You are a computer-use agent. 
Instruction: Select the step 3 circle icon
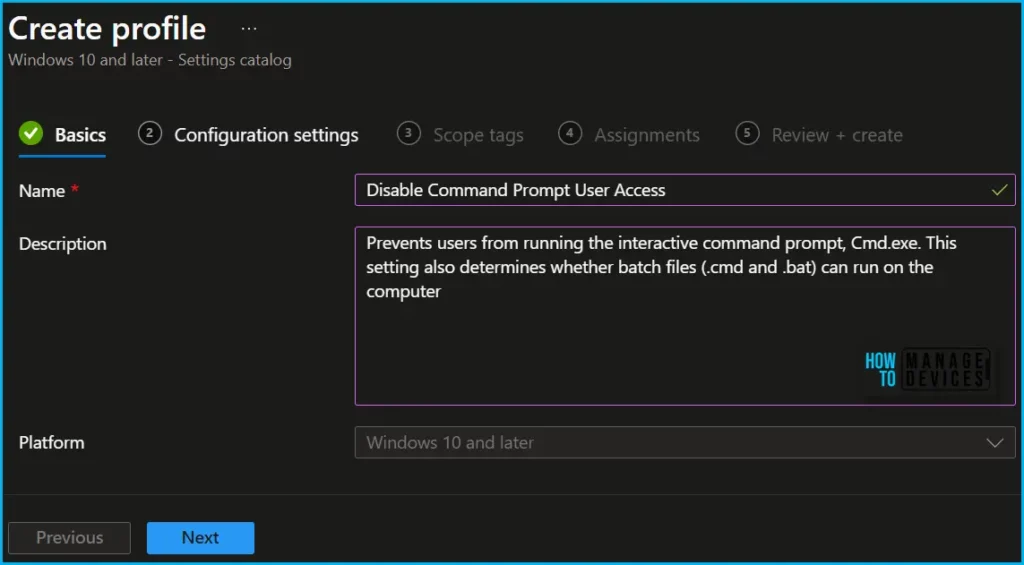click(408, 134)
